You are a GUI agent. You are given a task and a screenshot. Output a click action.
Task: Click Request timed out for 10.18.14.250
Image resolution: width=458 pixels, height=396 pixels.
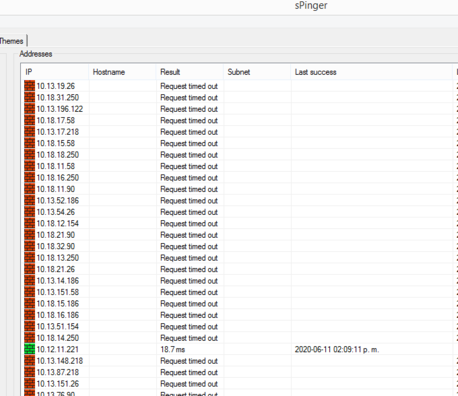[189, 338]
